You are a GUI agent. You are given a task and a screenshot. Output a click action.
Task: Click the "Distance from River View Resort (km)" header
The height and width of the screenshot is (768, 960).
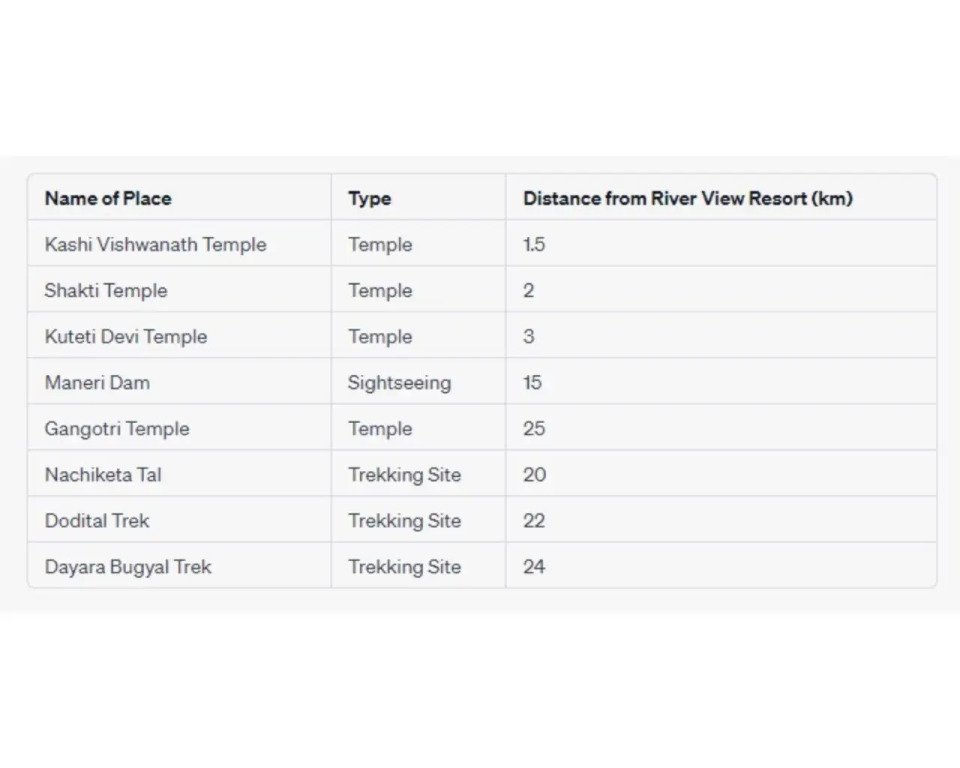[x=687, y=198]
